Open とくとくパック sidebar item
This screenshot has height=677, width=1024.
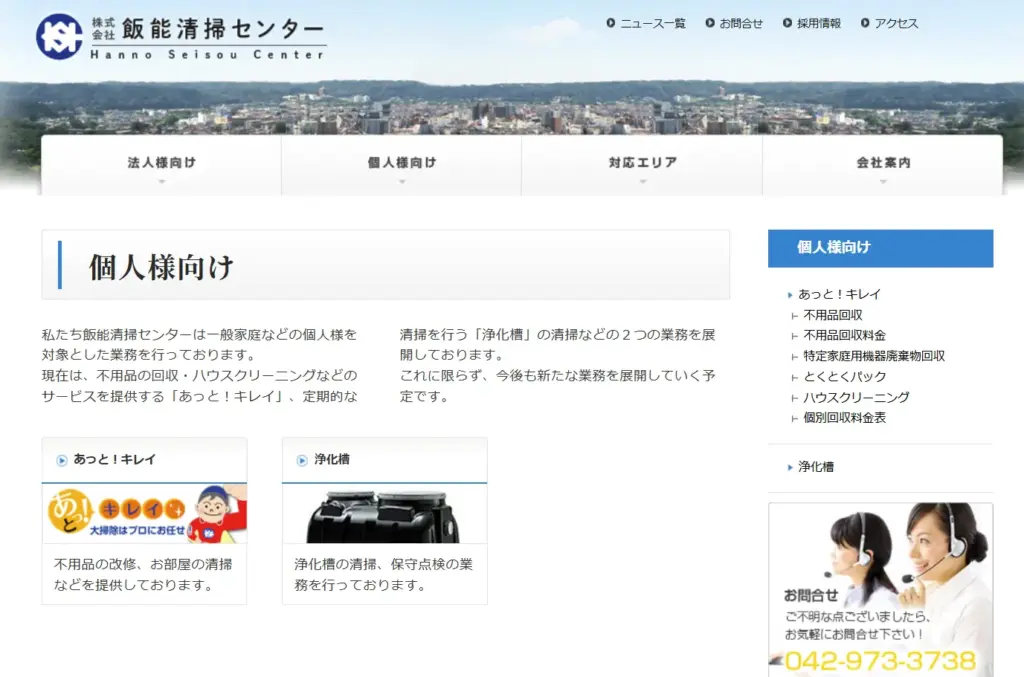click(x=845, y=376)
